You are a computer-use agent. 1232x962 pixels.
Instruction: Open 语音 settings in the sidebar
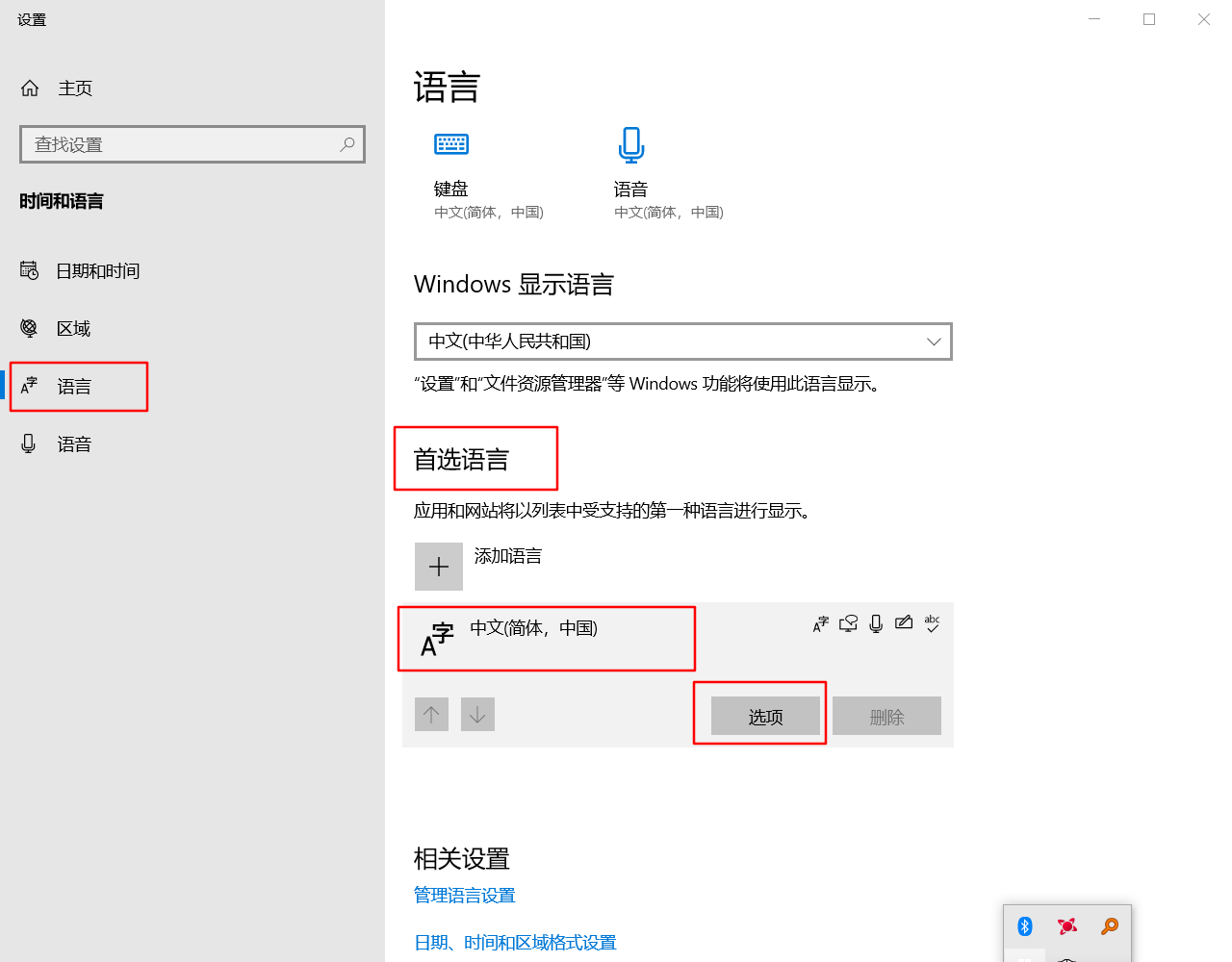[x=56, y=444]
